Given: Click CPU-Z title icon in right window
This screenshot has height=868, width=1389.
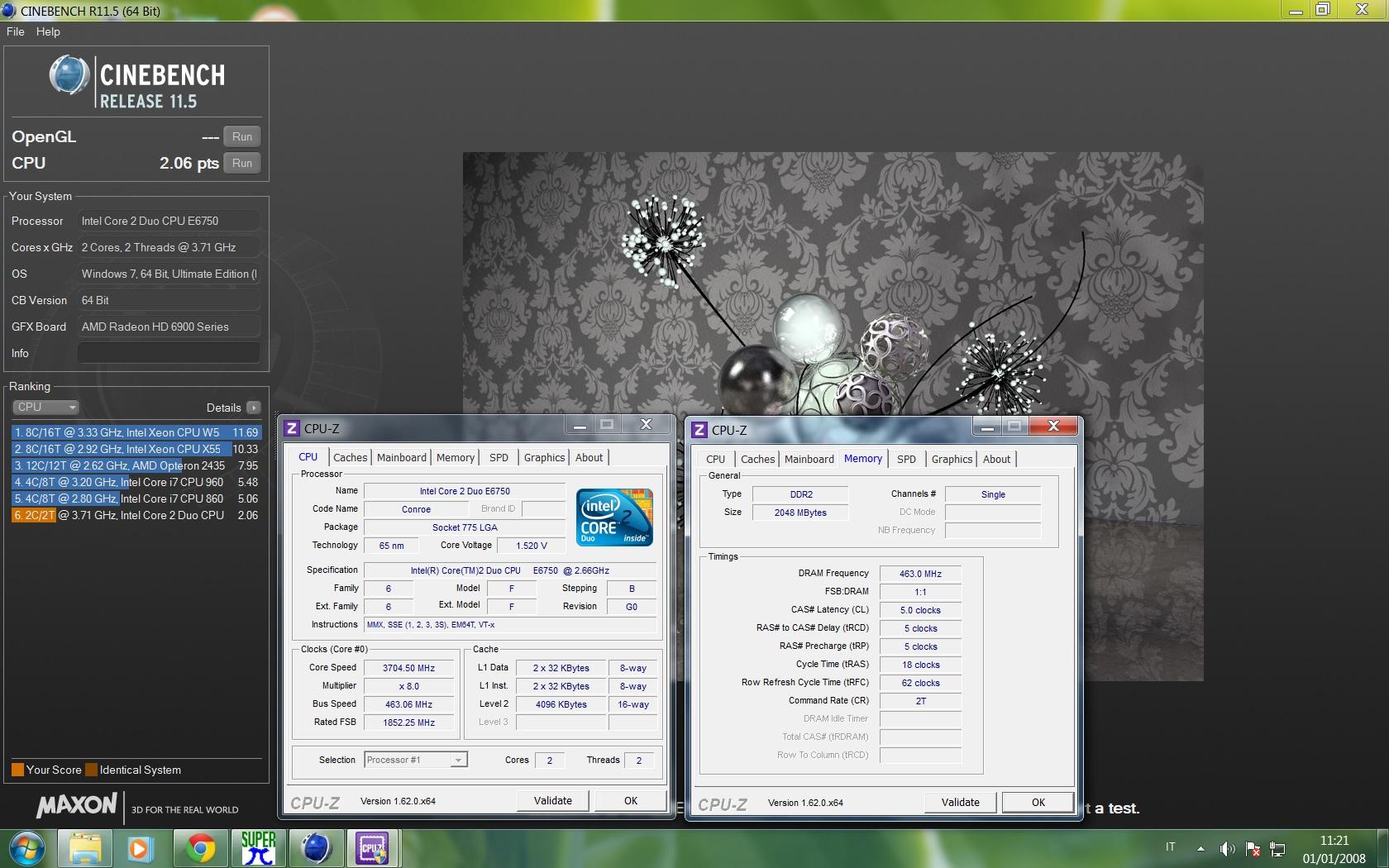Looking at the screenshot, I should [x=699, y=430].
